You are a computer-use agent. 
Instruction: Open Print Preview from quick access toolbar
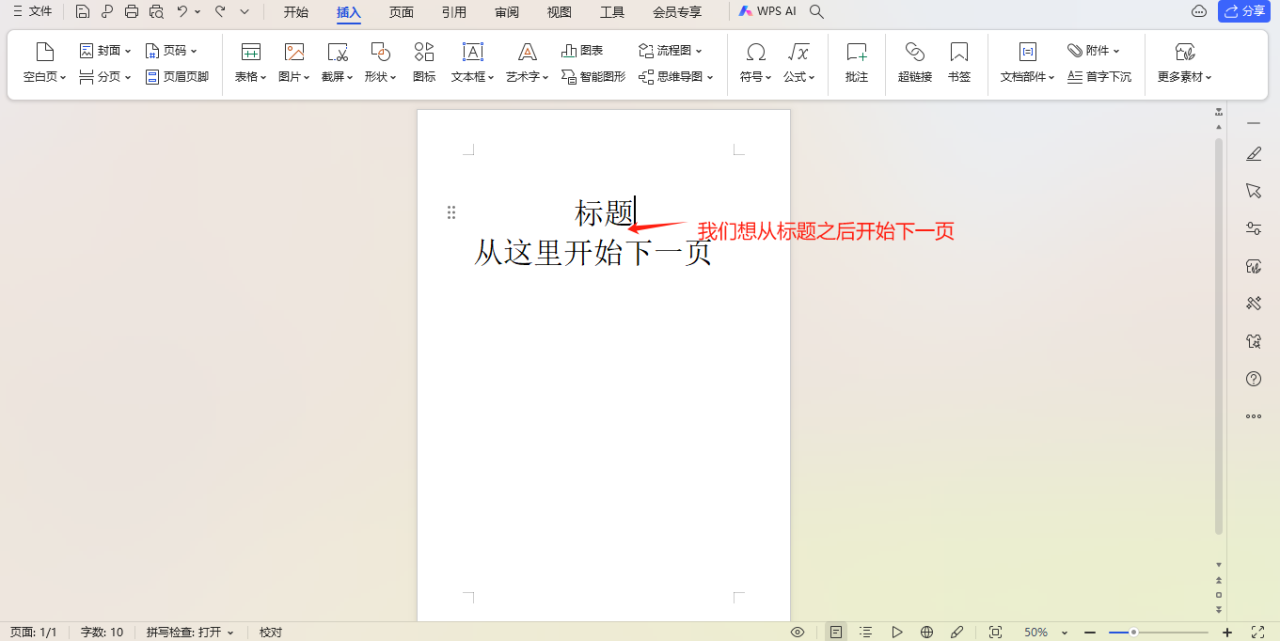point(156,12)
